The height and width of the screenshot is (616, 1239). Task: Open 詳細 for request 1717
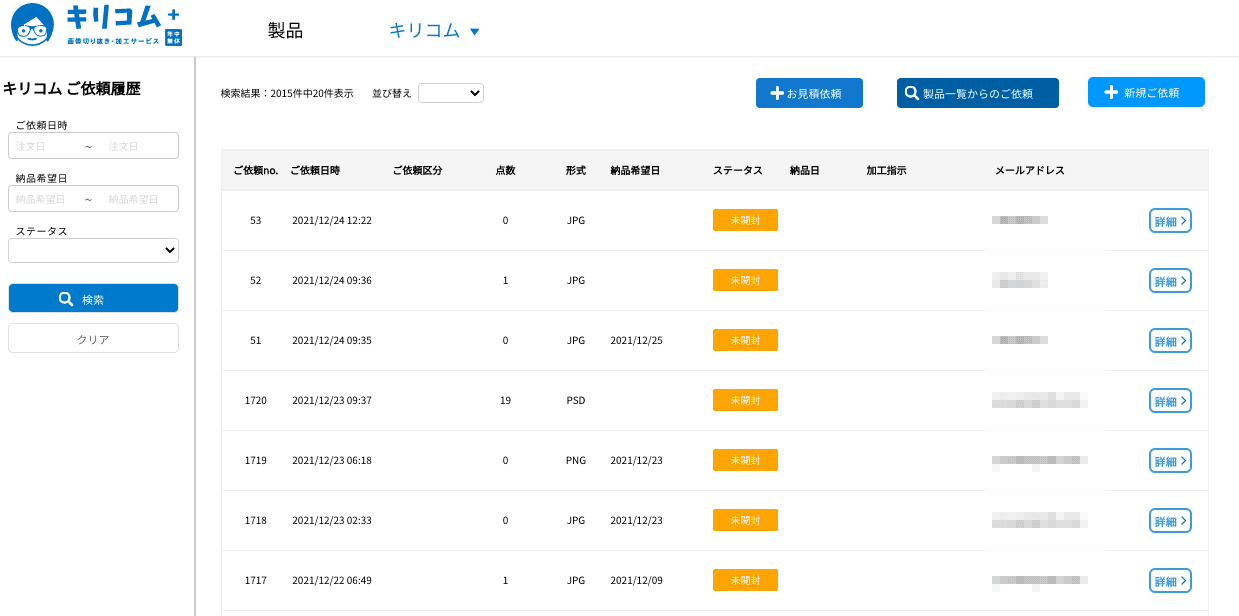[x=1170, y=581]
